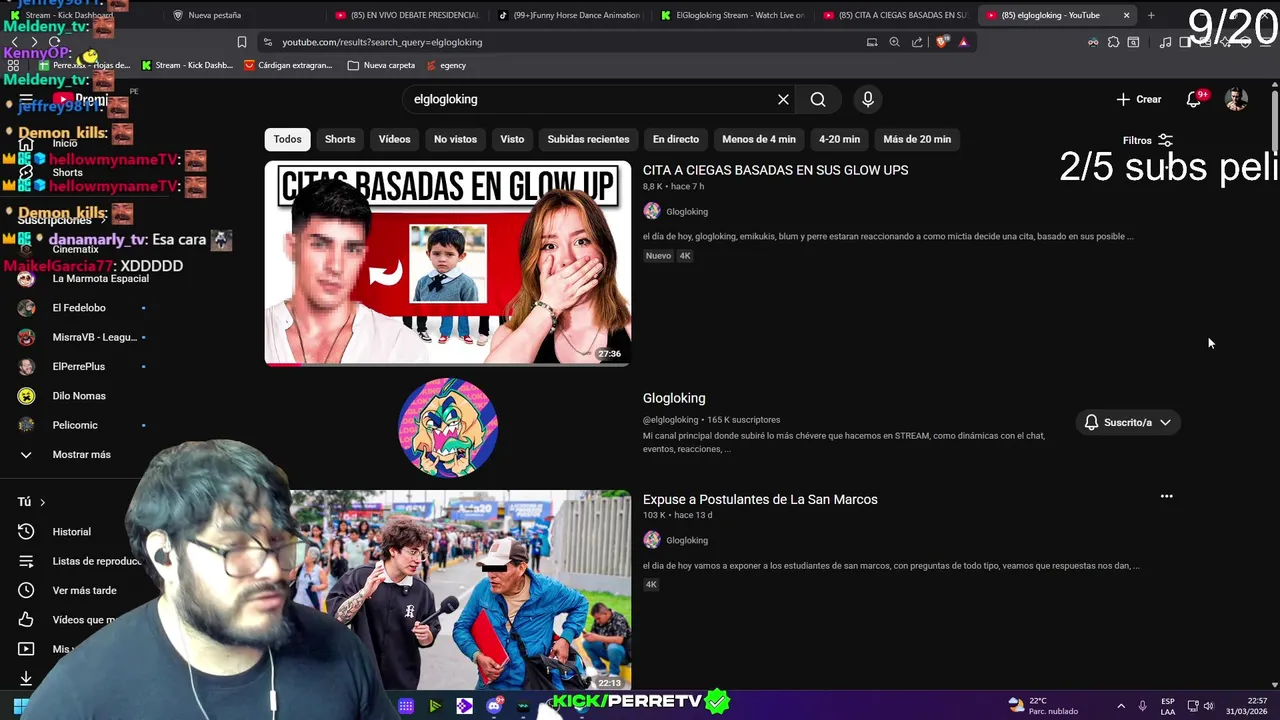1280x720 pixels.
Task: Open the Discord taskbar icon
Action: click(494, 706)
